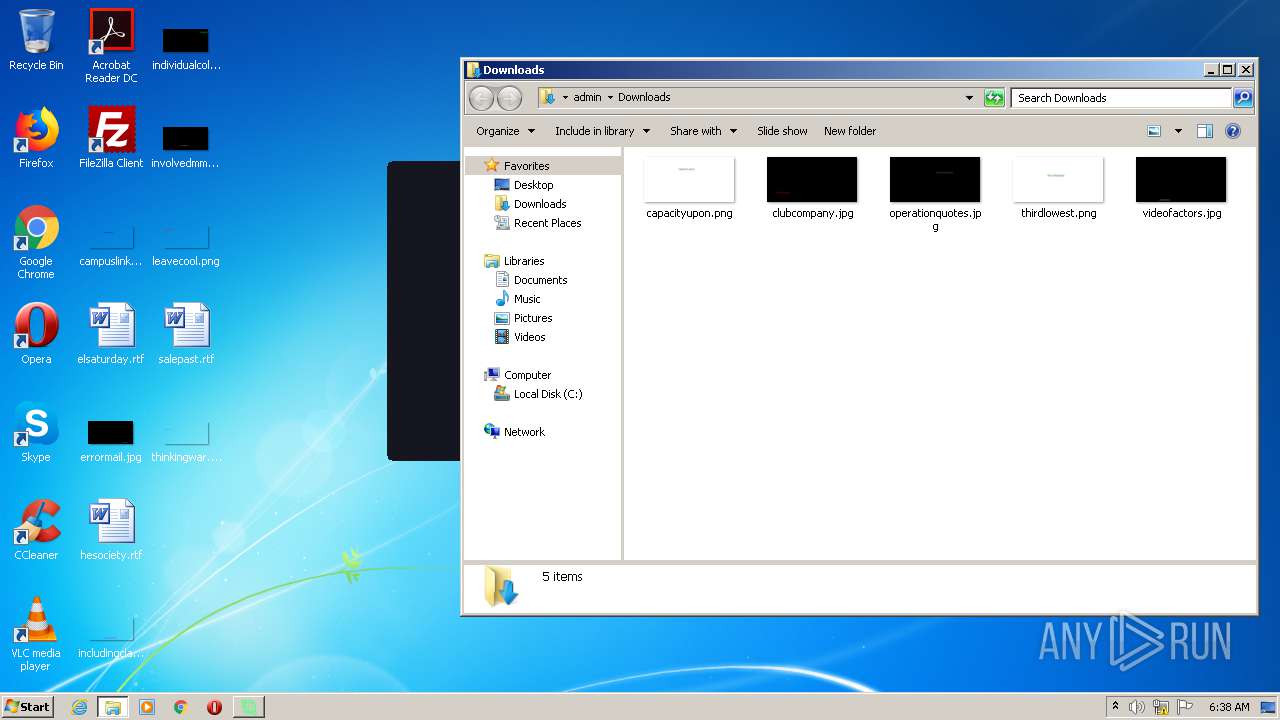Image resolution: width=1280 pixels, height=720 pixels.
Task: Click admin breadcrumb in address bar
Action: coord(587,97)
